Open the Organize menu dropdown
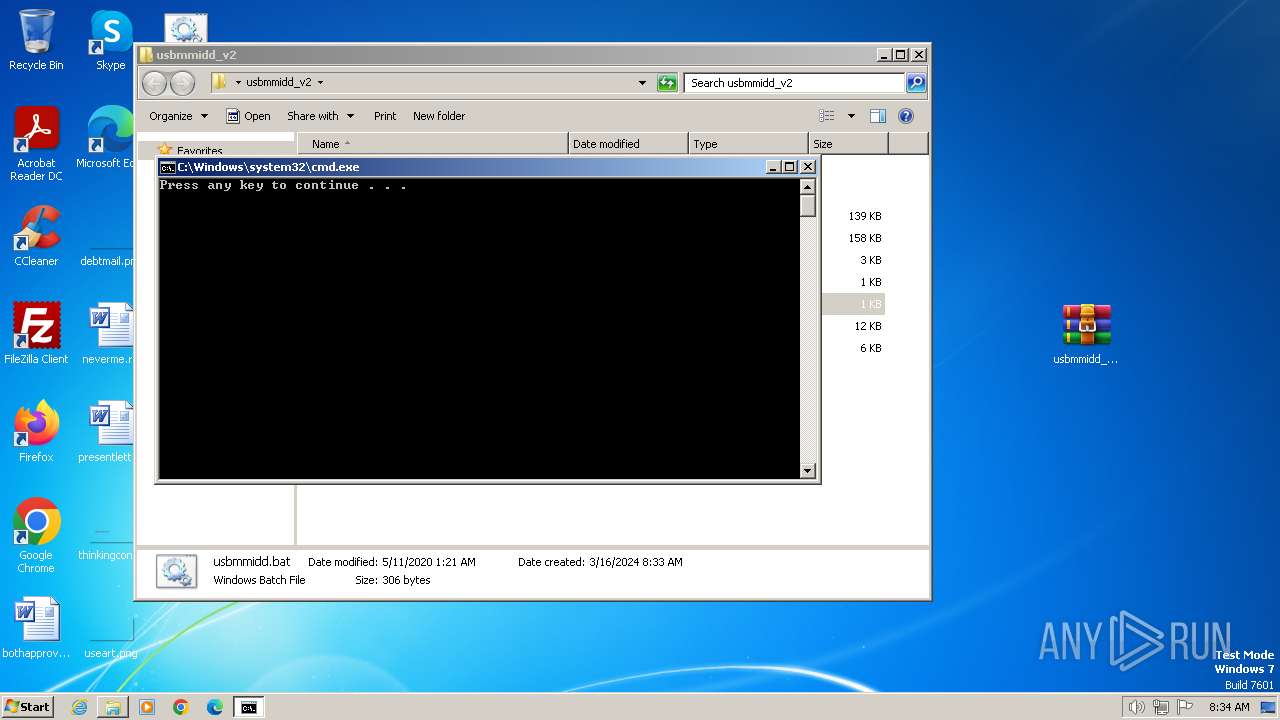 [x=178, y=116]
